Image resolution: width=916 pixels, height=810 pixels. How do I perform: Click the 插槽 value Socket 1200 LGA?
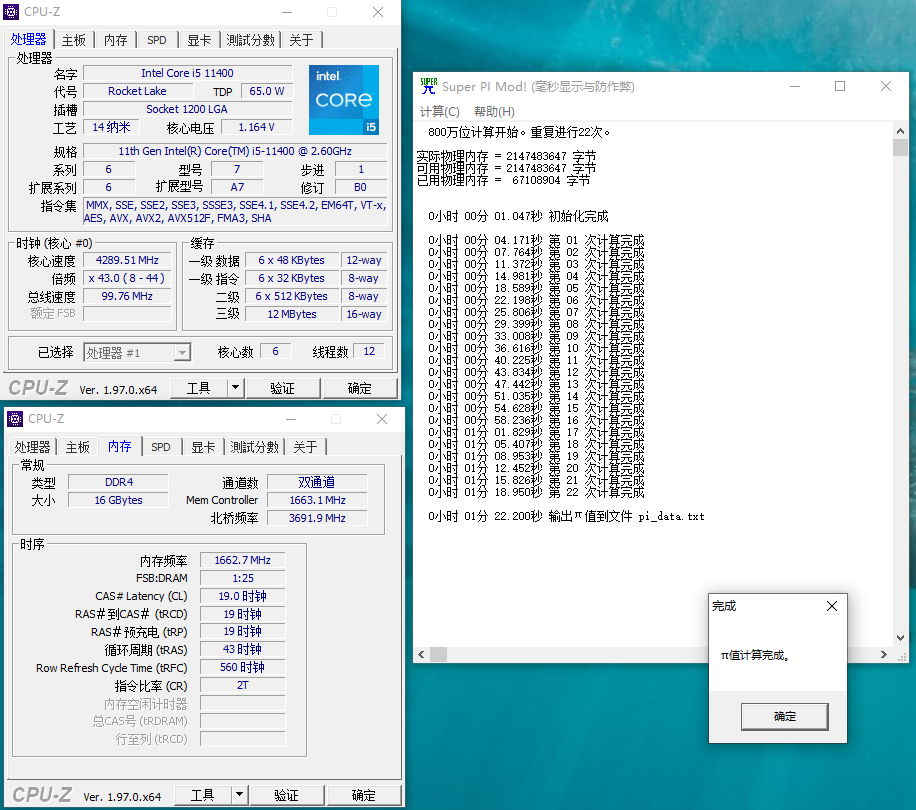[188, 109]
